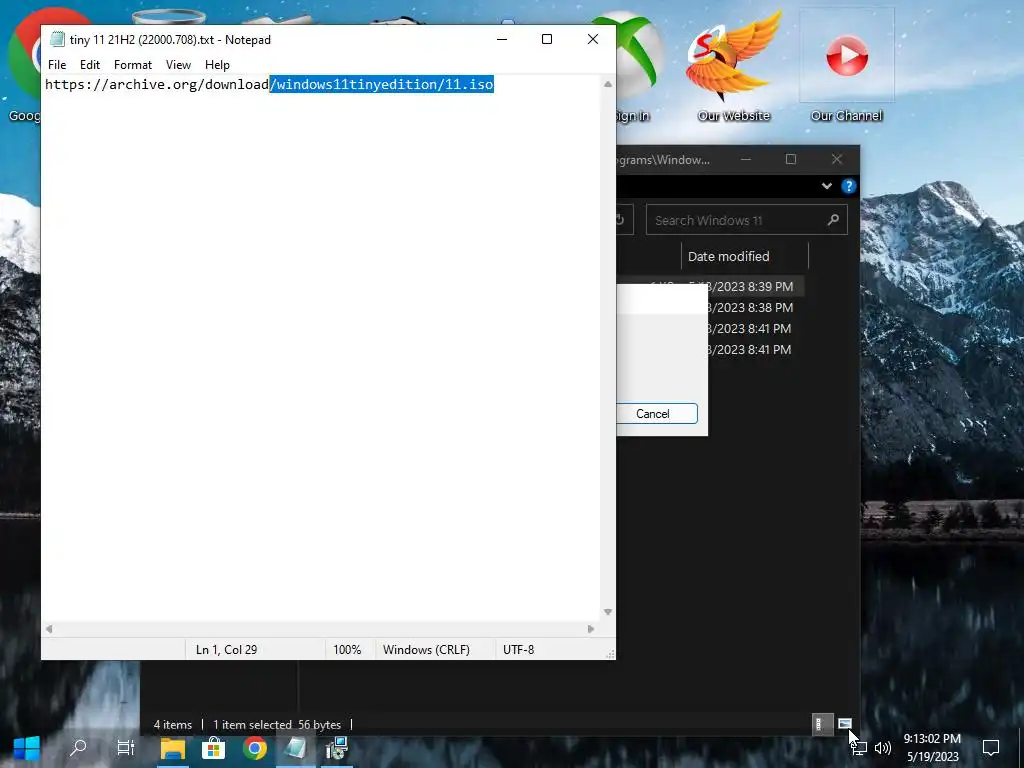
Task: Open the Edit menu in Notepad
Action: (89, 65)
